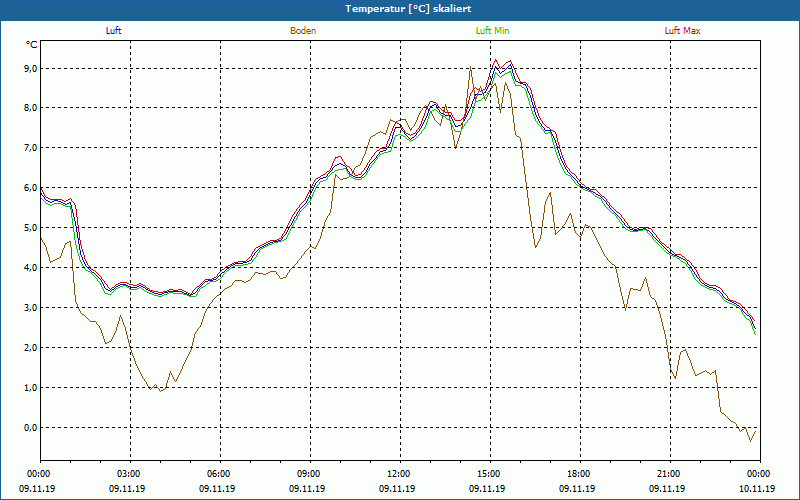Click the 06:00 time axis label
The width and height of the screenshot is (800, 500).
point(219,474)
